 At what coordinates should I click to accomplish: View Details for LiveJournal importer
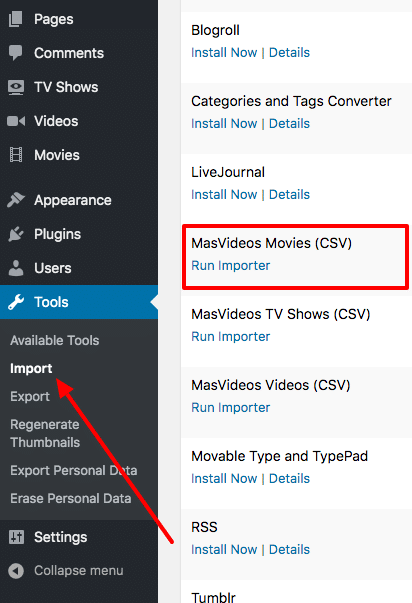click(x=289, y=195)
